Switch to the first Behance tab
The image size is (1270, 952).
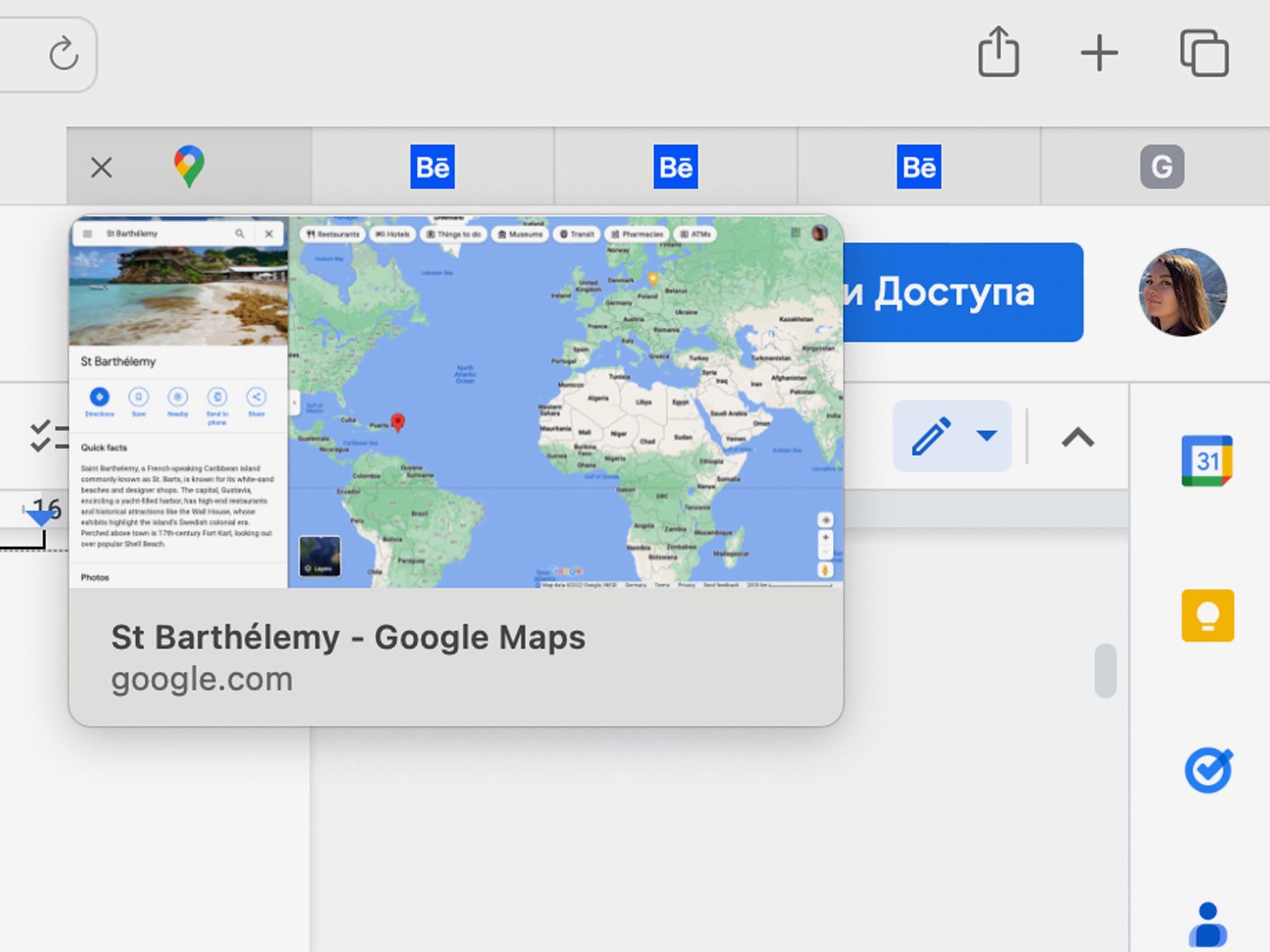[x=433, y=166]
